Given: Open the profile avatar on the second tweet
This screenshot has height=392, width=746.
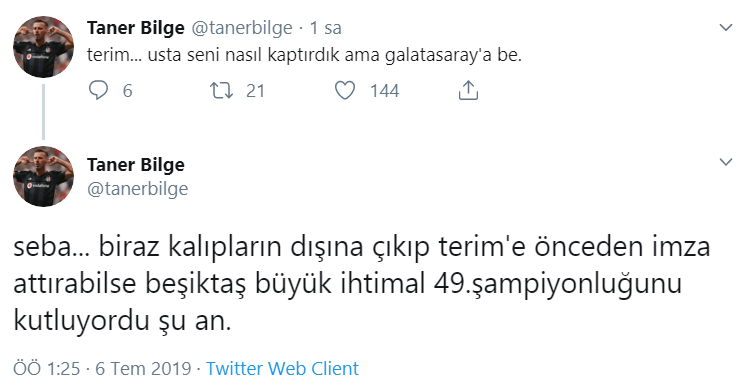Looking at the screenshot, I should pyautogui.click(x=43, y=176).
